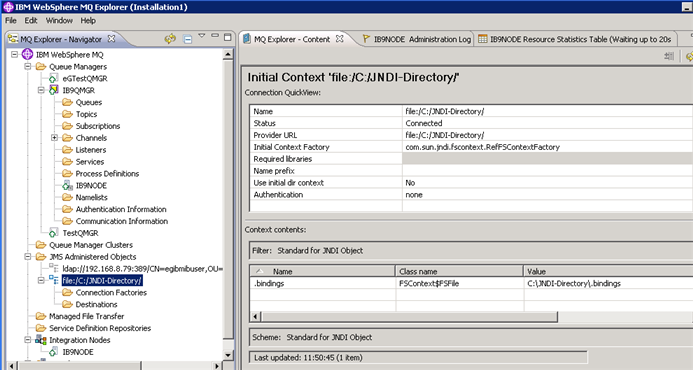Click the Services folder icon
The height and width of the screenshot is (370, 693).
coord(67,162)
